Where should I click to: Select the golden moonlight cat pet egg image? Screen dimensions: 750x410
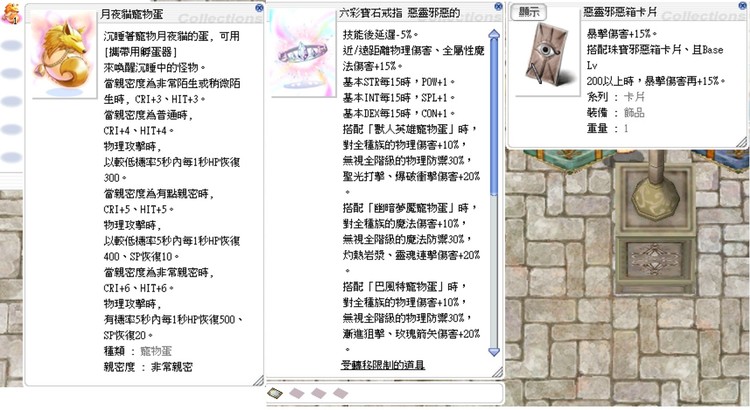[64, 56]
